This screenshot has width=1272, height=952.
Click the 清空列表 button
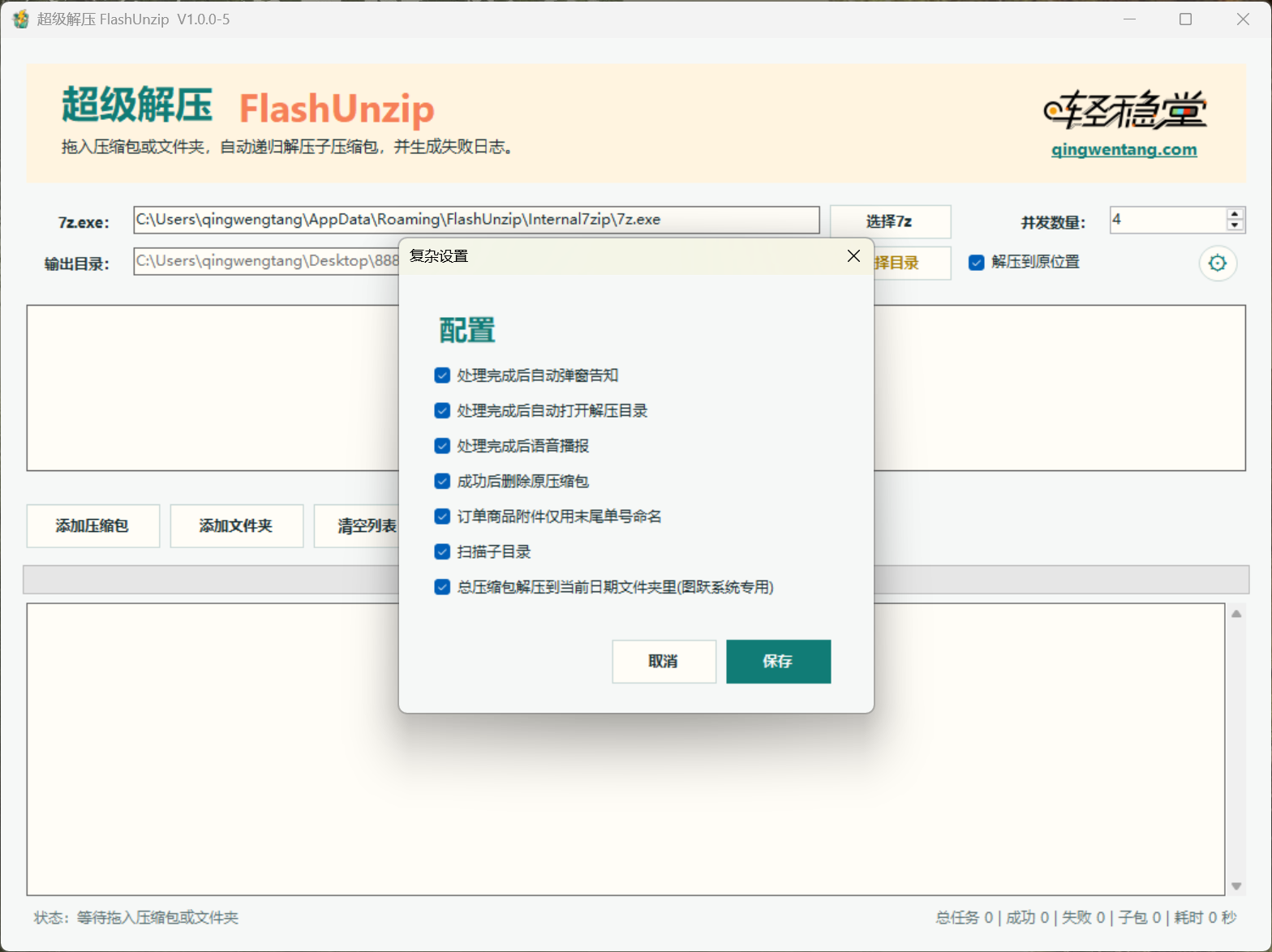357,526
